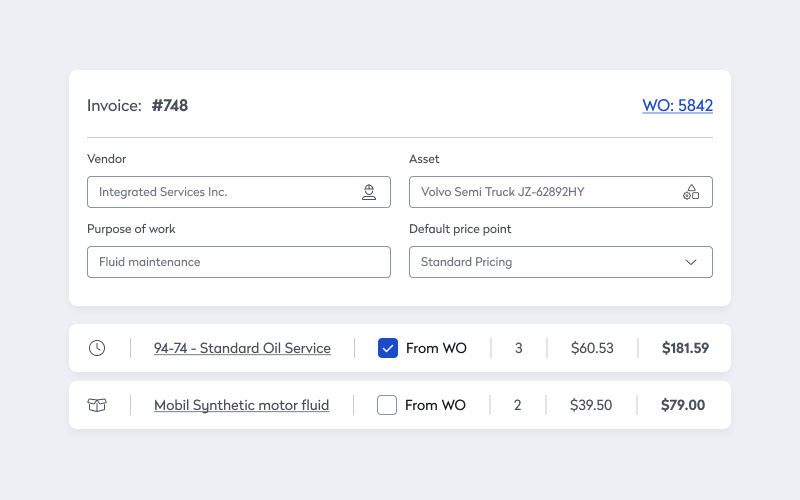Open the WO: 5842 link

click(x=677, y=106)
